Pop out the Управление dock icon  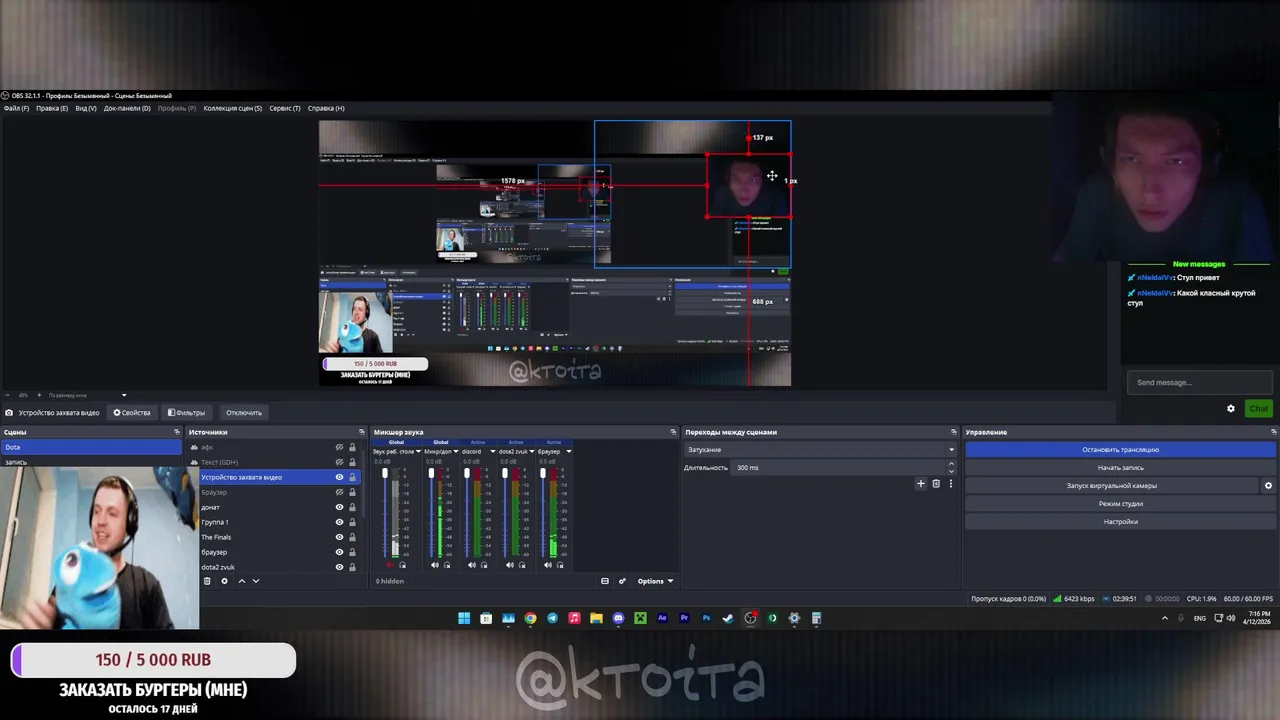coord(1273,432)
